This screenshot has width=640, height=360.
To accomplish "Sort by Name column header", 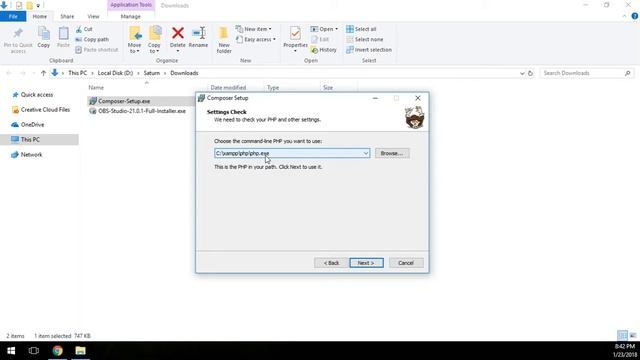I will [96, 87].
